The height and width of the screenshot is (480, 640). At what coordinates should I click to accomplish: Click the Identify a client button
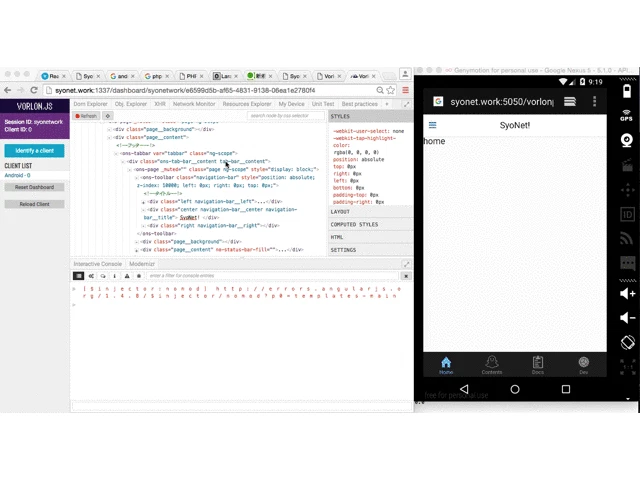pos(34,151)
